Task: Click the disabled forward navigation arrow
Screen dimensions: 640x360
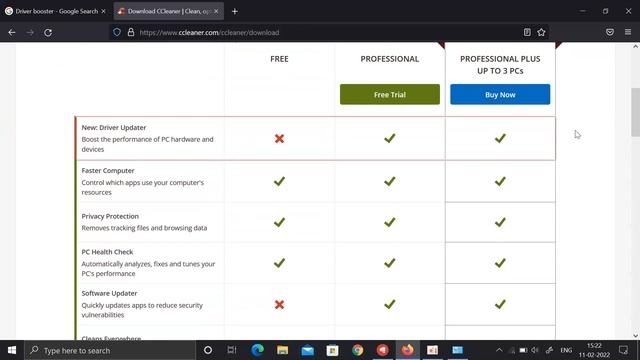Action: pyautogui.click(x=30, y=32)
